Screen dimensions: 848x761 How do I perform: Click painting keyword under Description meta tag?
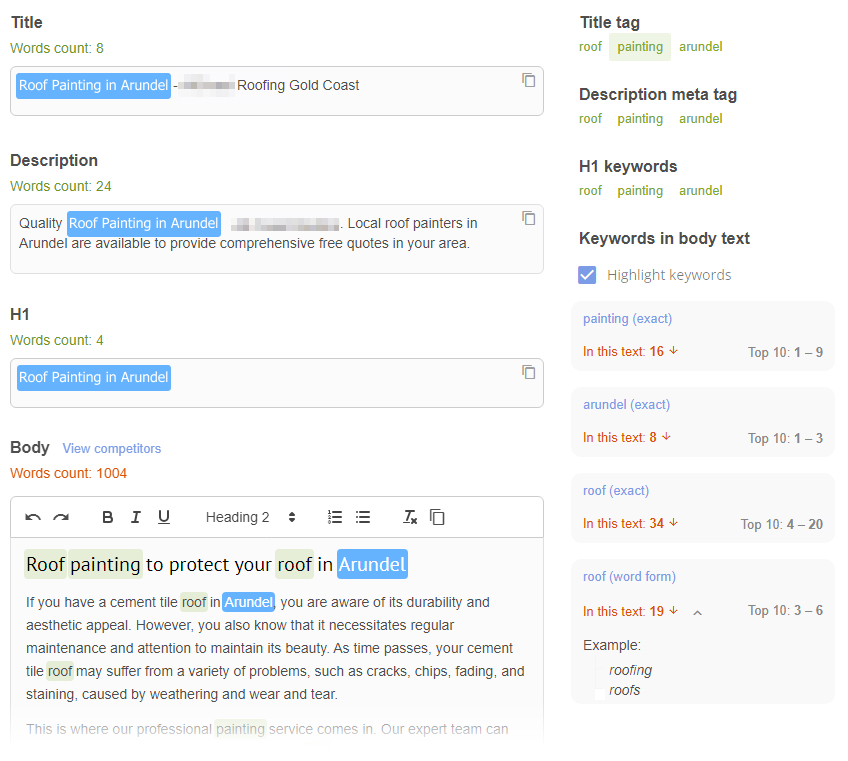(640, 119)
